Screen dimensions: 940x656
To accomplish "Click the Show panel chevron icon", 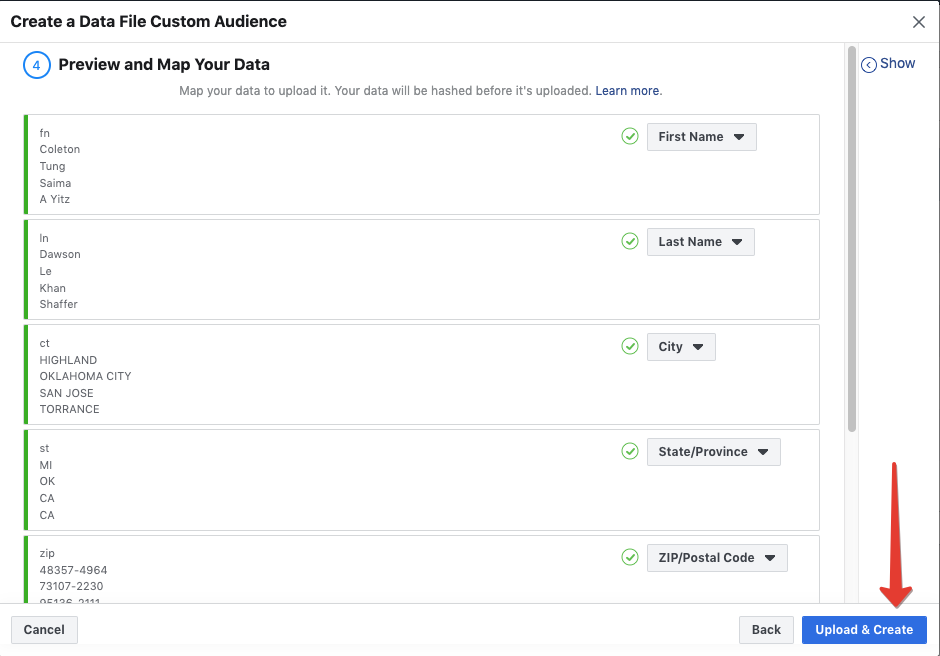I will [x=869, y=65].
